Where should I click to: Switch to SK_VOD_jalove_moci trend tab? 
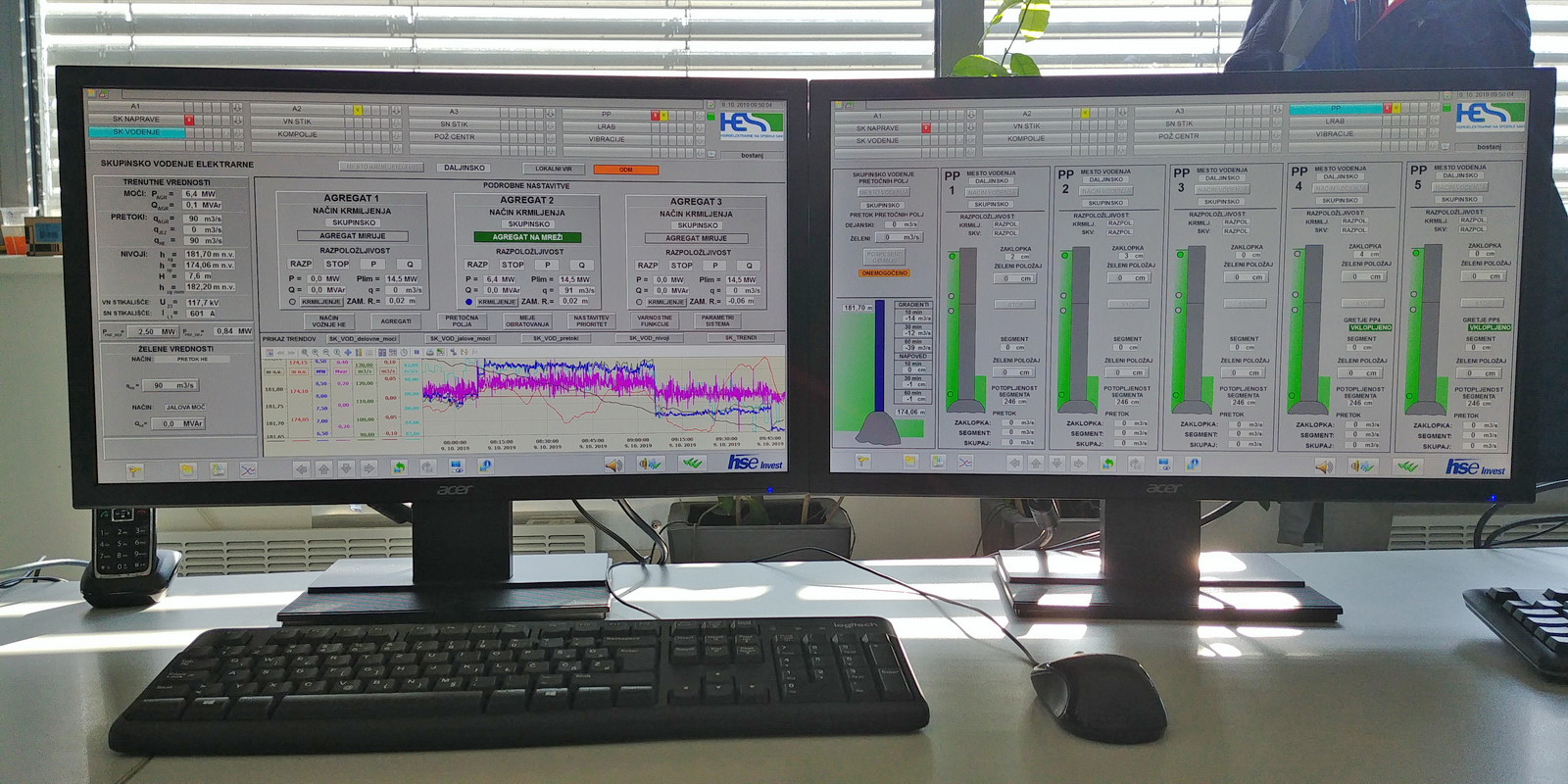pos(461,338)
